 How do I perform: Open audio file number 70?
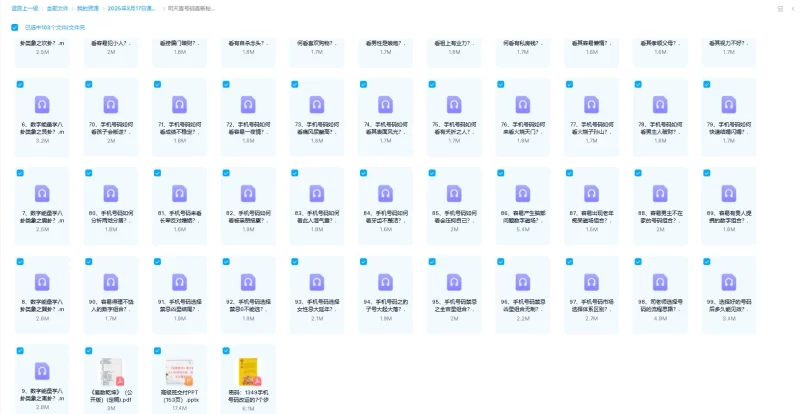(111, 105)
